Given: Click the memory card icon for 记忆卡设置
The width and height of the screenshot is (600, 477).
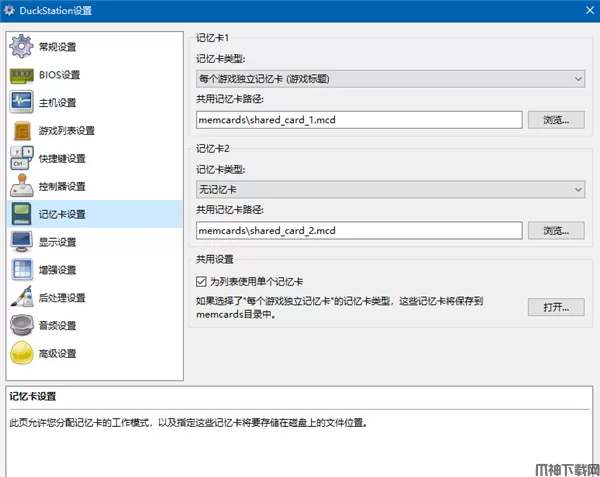Looking at the screenshot, I should pyautogui.click(x=21, y=214).
